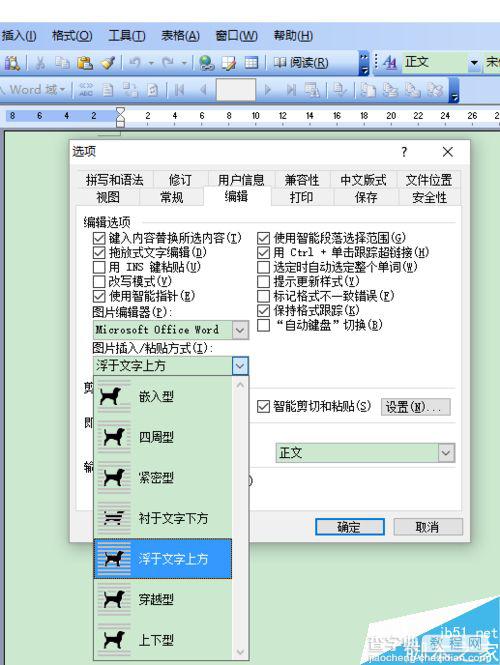Click the top and bottom 上下型 dog icon
The image size is (500, 665).
(114, 640)
